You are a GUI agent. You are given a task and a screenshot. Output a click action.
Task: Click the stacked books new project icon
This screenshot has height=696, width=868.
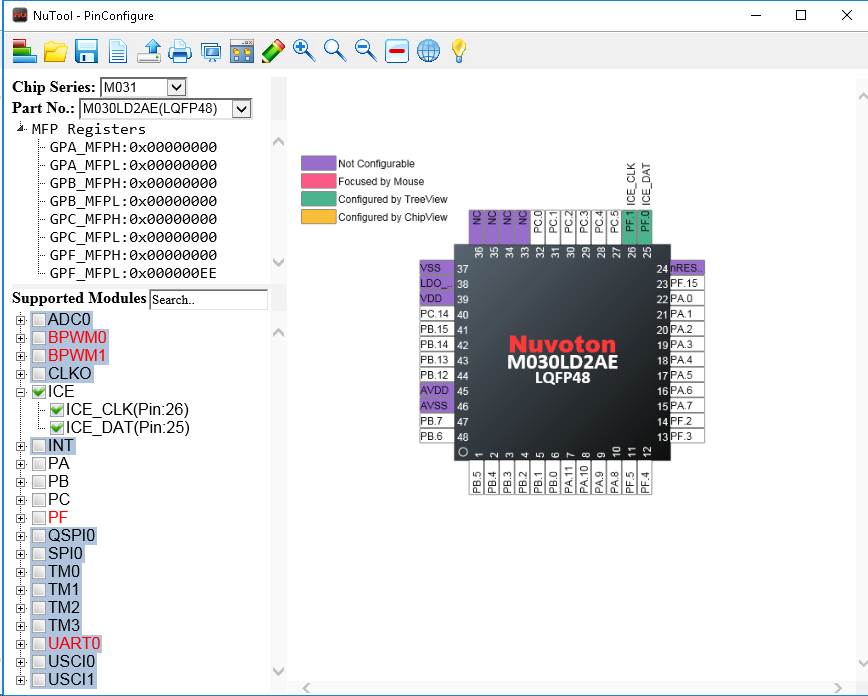tap(24, 51)
